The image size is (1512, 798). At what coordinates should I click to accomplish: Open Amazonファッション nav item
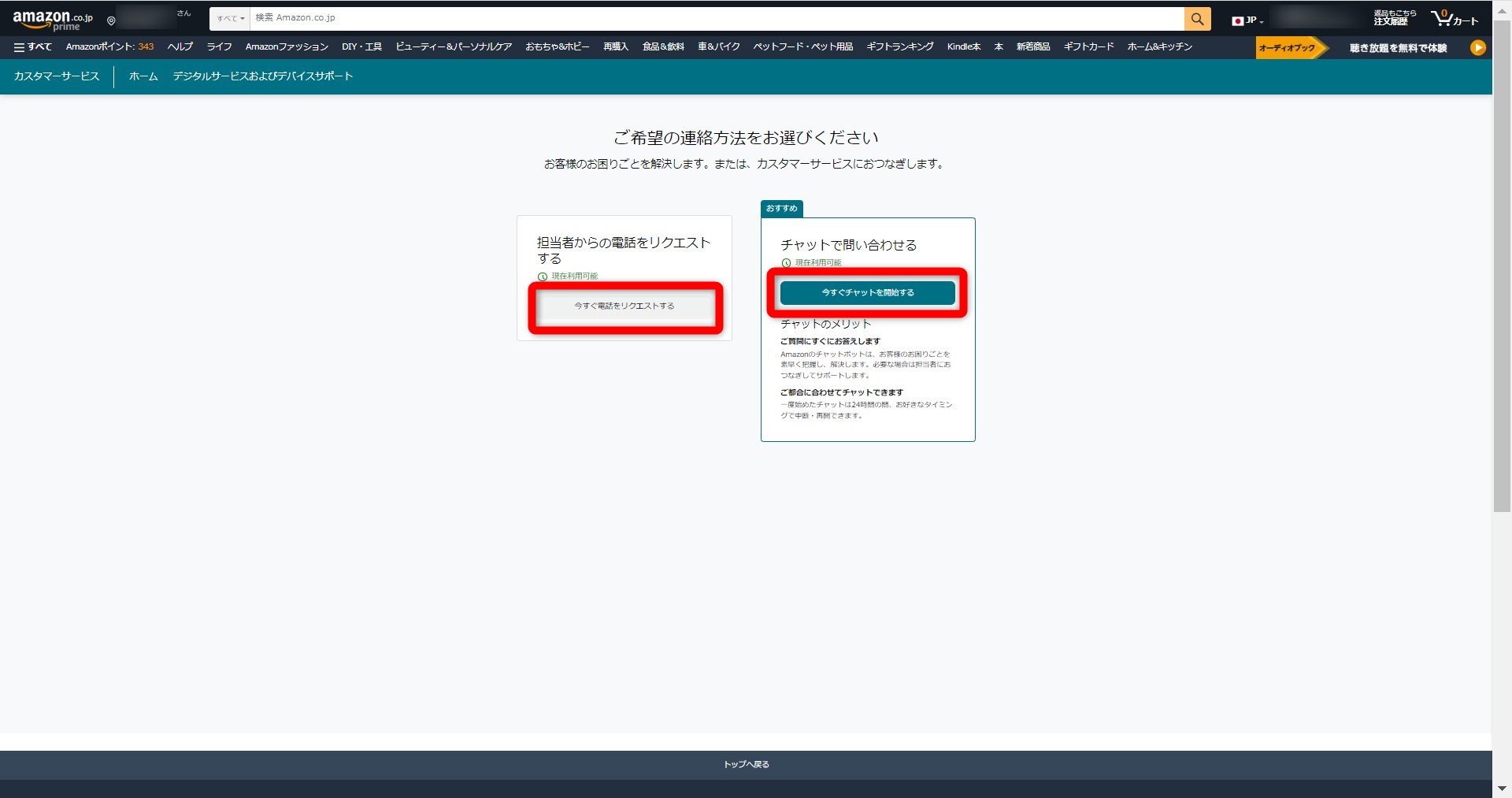click(287, 47)
